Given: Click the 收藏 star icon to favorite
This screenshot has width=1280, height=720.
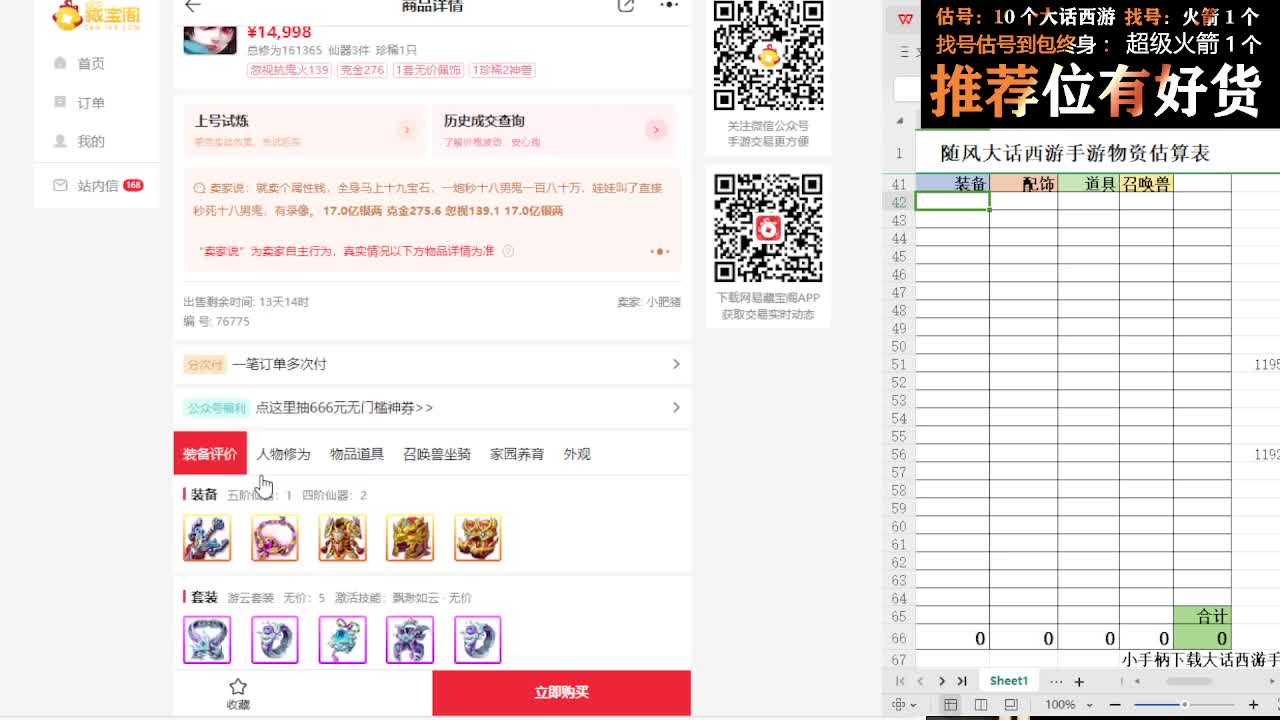Looking at the screenshot, I should pos(237,687).
